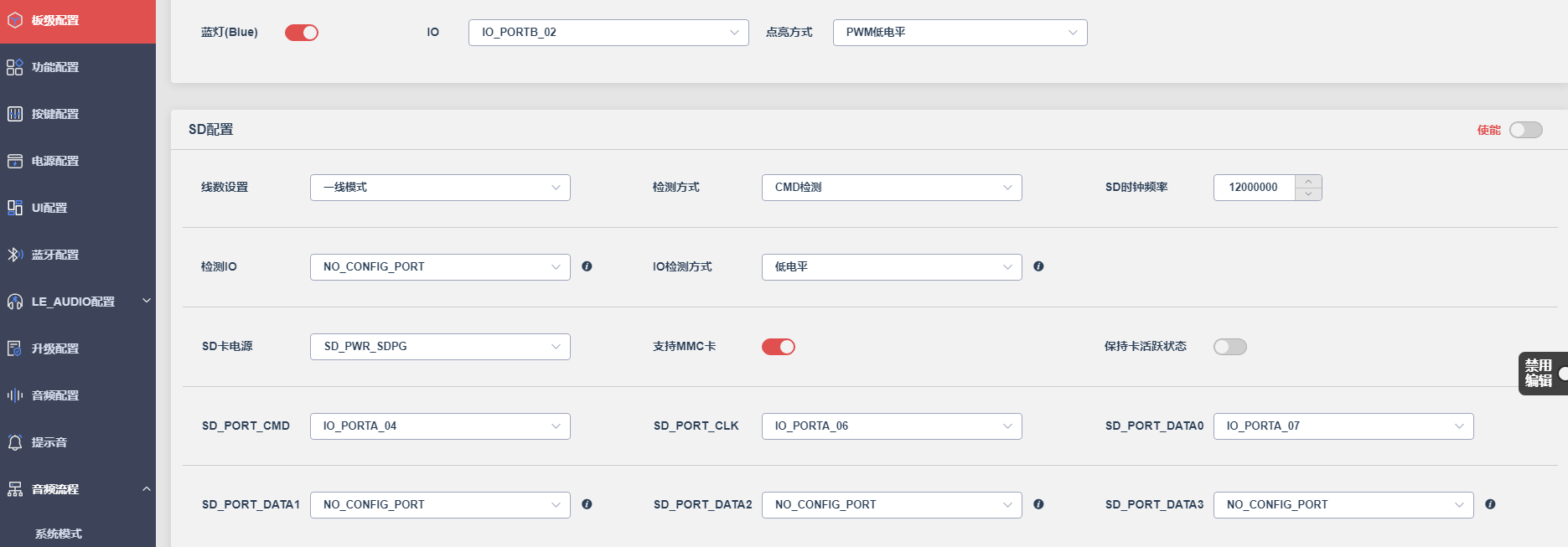Viewport: 1568px width, 547px height.
Task: Open the 按键配置 sidebar icon
Action: [15, 114]
